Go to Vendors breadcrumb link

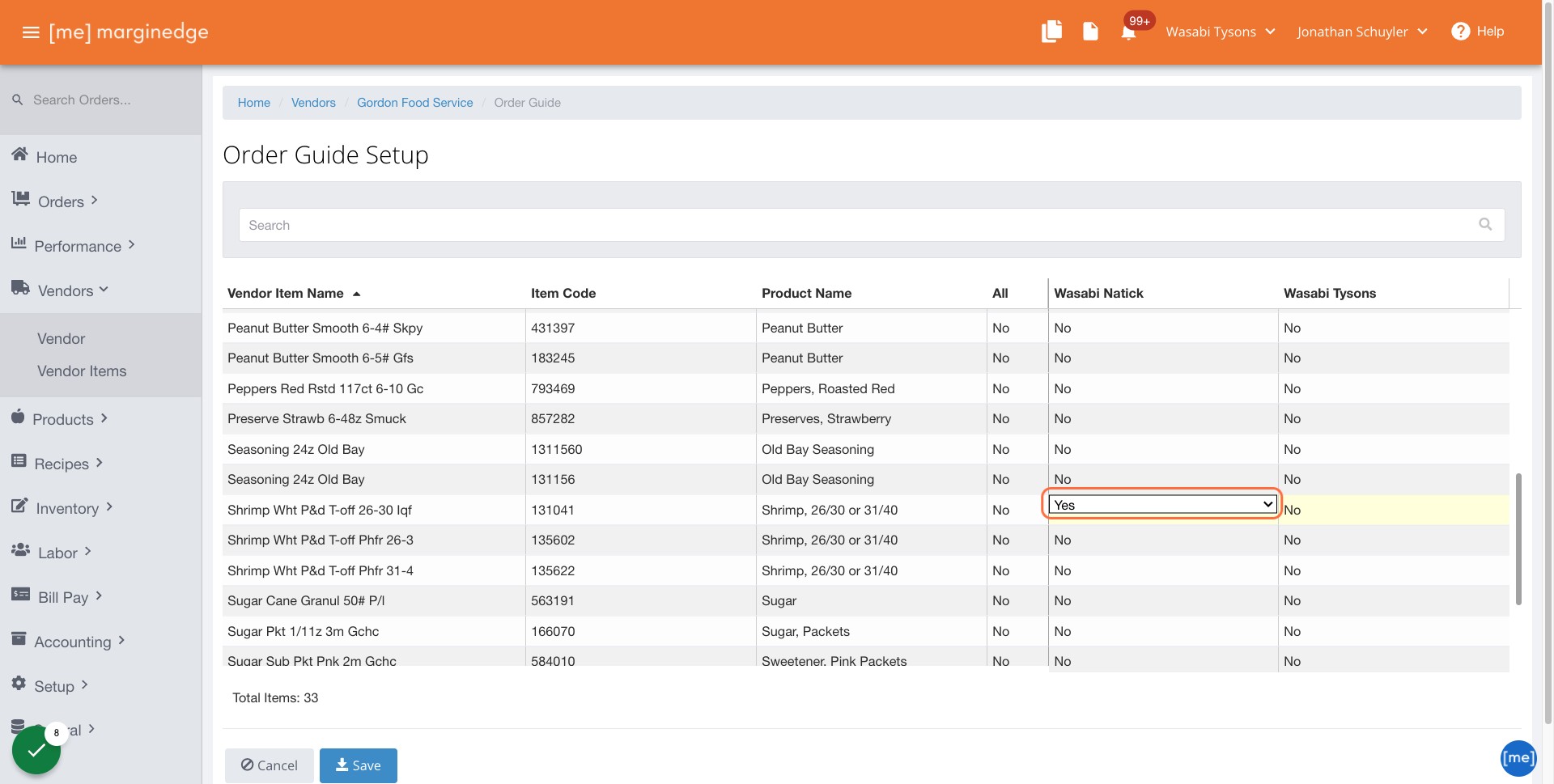pos(313,103)
